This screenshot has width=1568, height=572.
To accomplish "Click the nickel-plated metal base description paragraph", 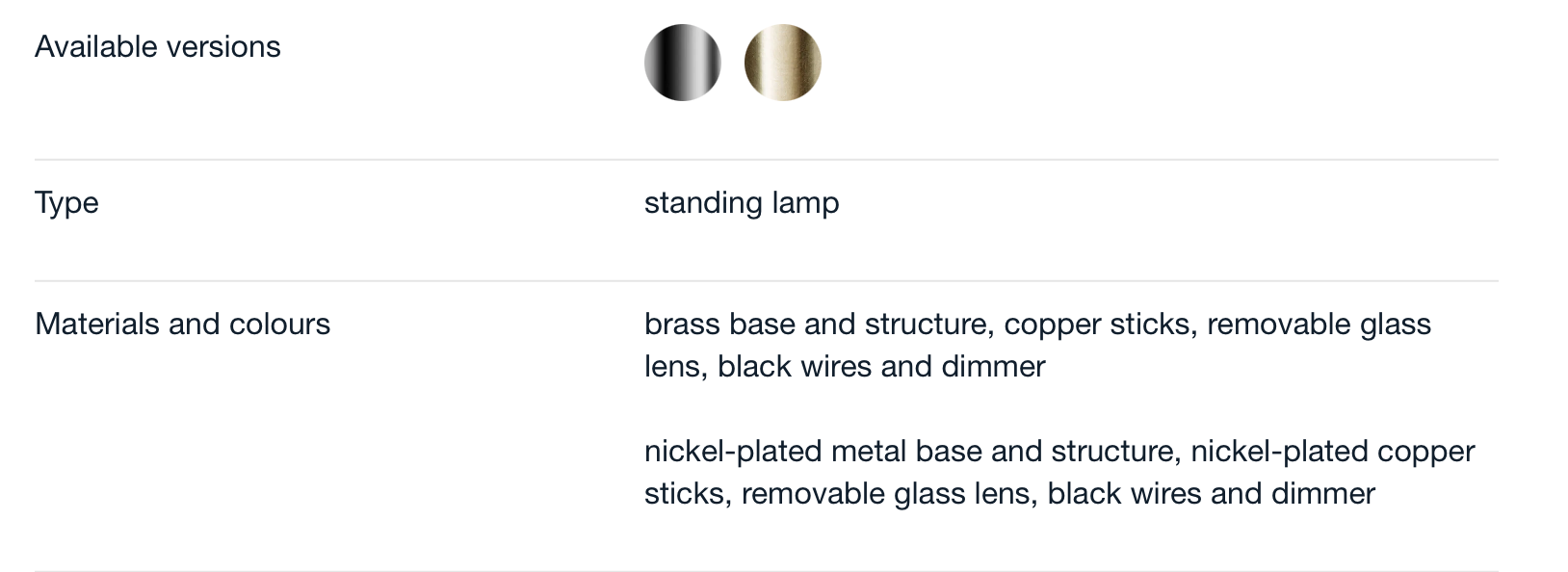I will 1059,472.
